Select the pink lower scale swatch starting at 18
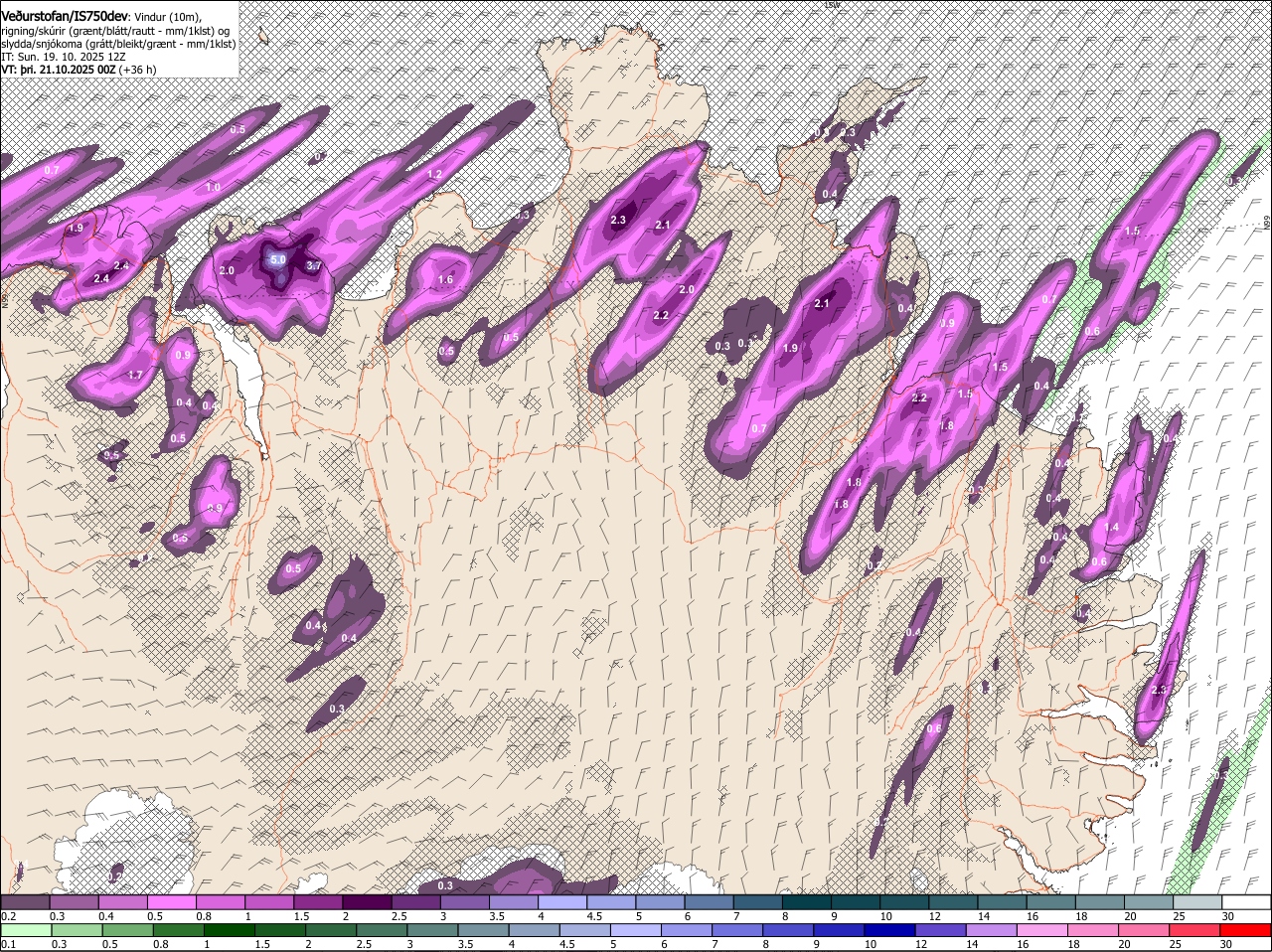1272x952 pixels. click(x=1093, y=930)
